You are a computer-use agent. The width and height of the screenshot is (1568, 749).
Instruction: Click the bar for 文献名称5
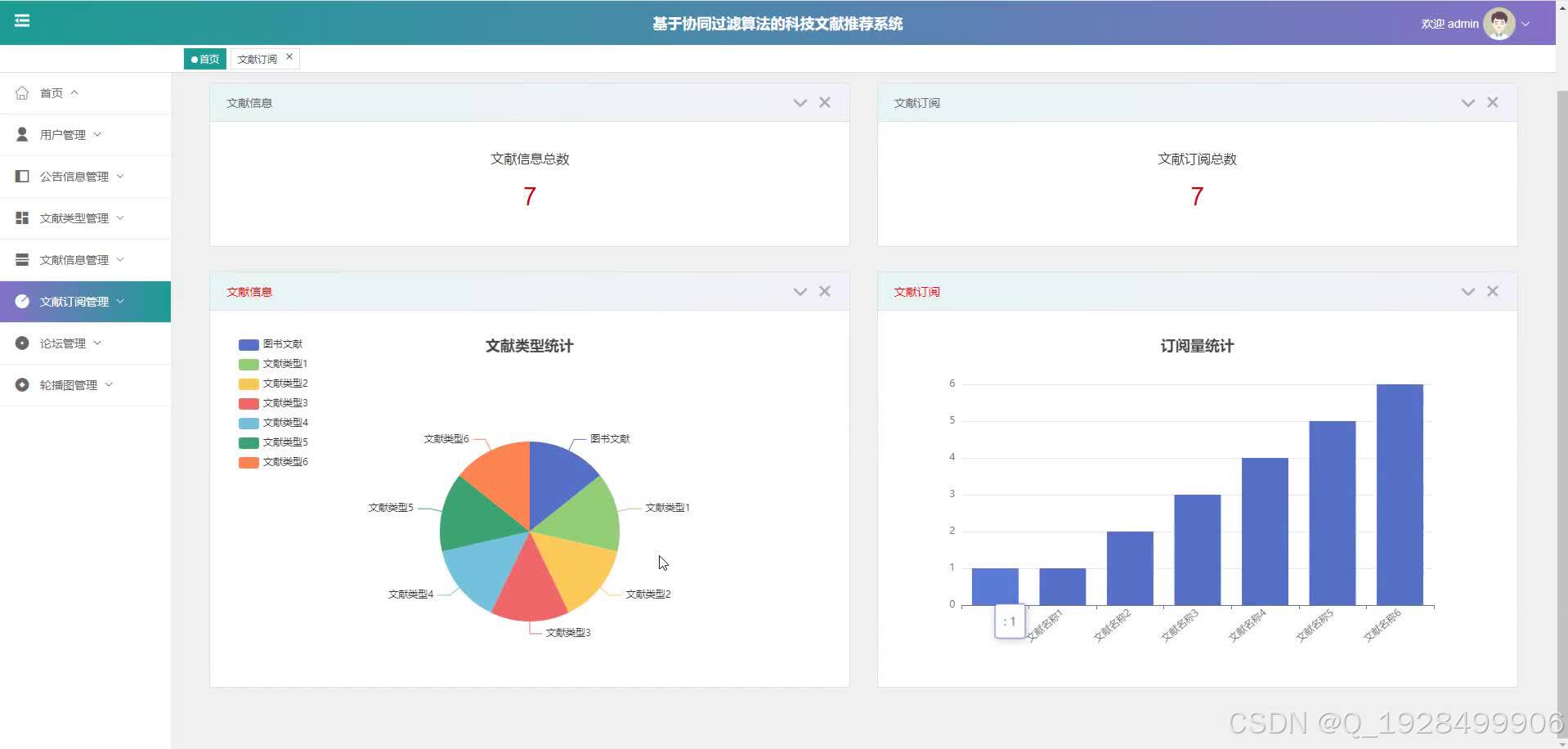[x=1333, y=514]
